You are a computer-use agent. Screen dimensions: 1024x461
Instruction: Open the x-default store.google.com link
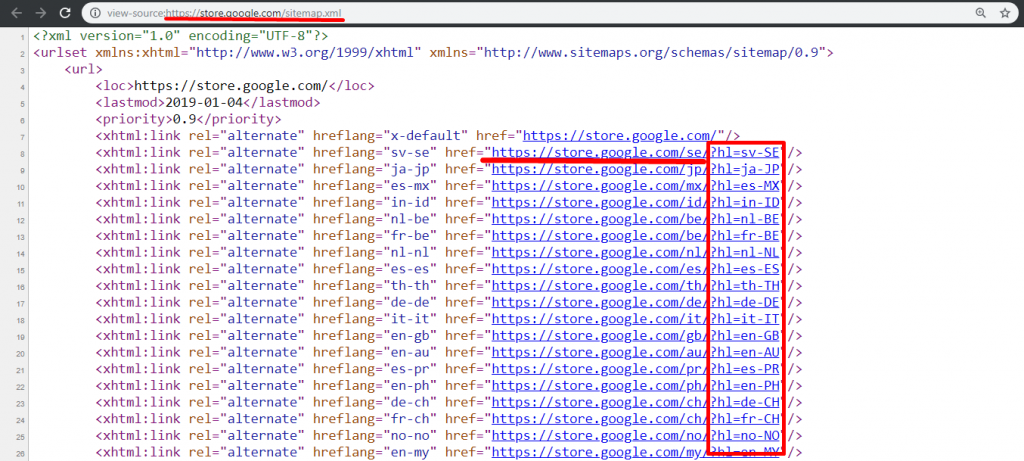coord(620,135)
